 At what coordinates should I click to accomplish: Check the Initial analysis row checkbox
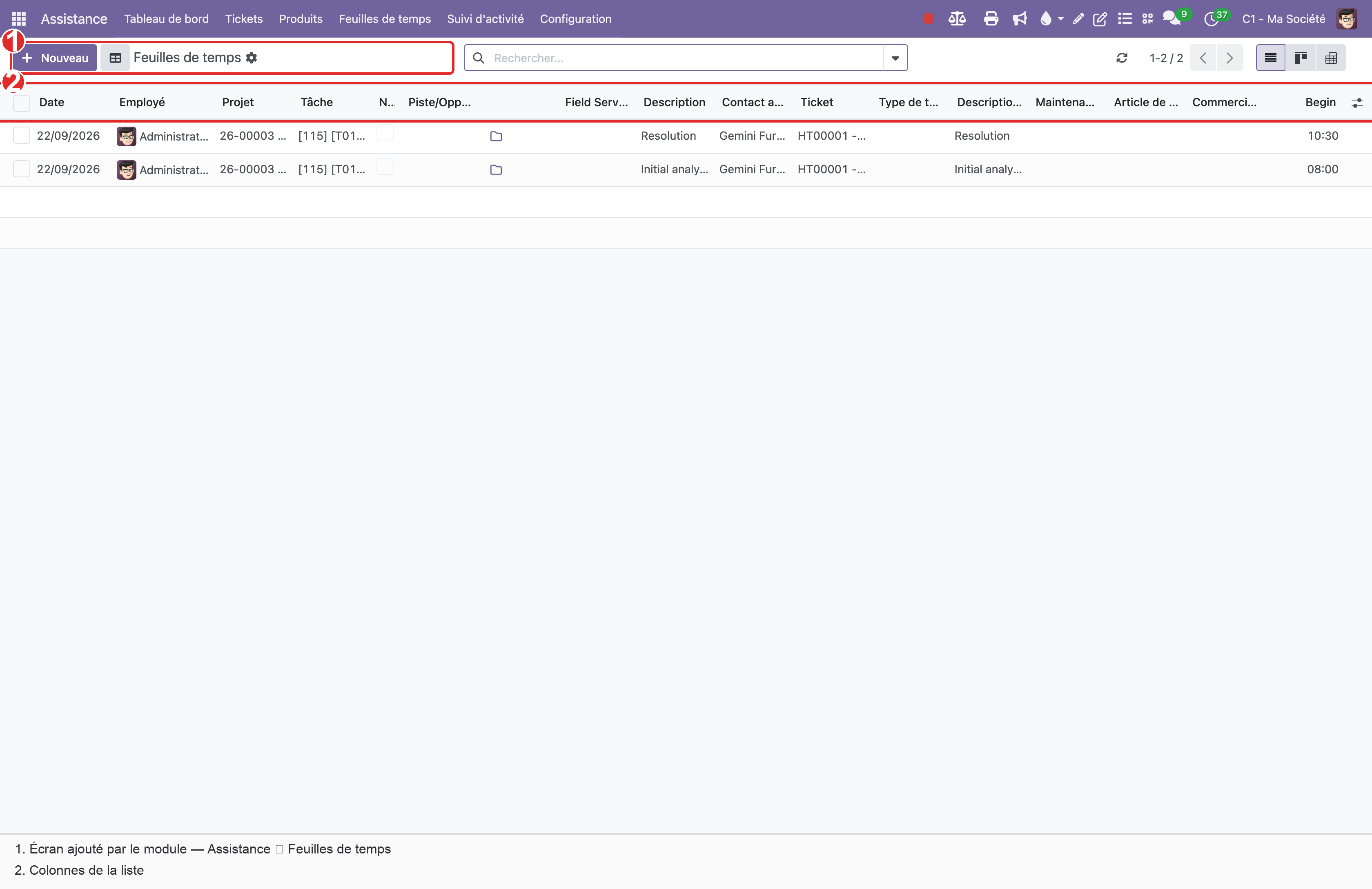(21, 169)
